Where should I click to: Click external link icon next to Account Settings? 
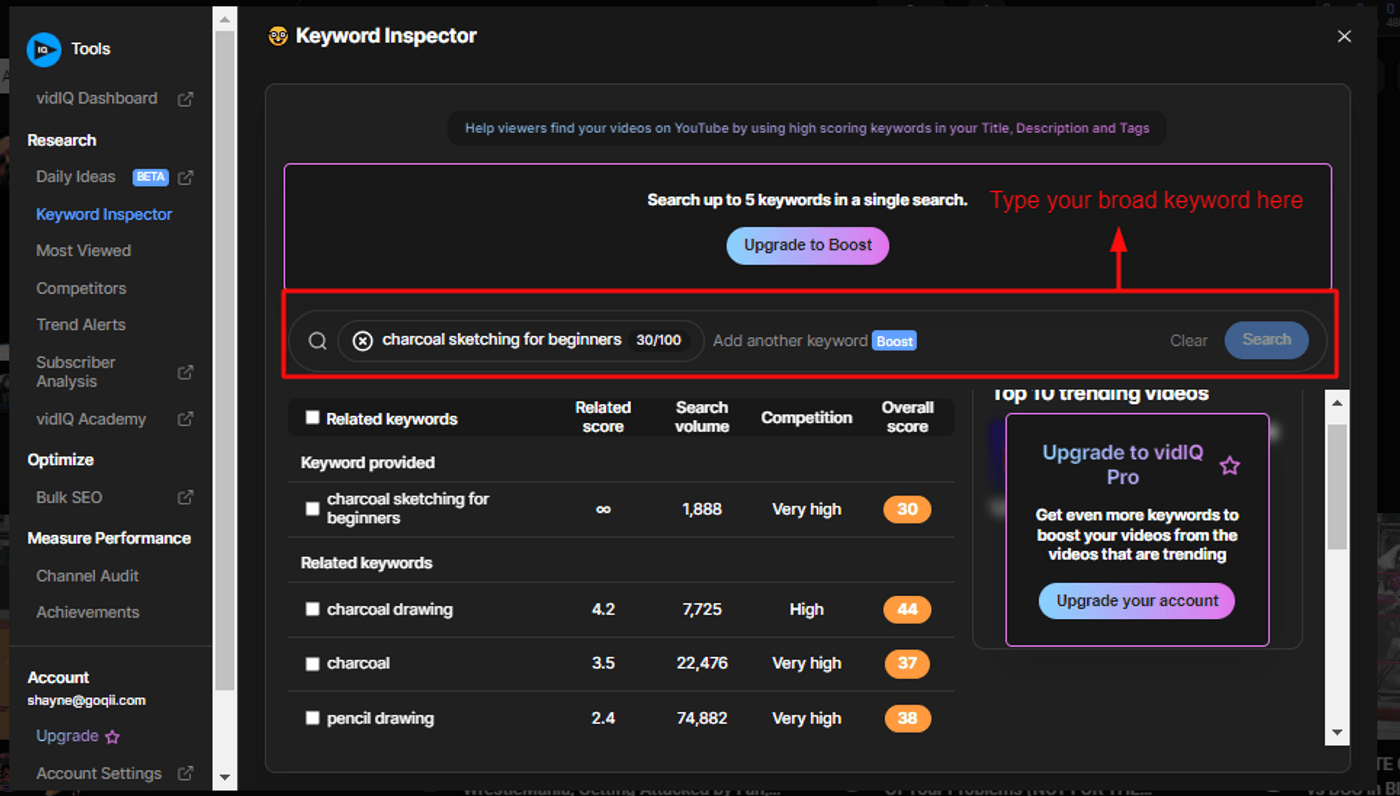185,773
